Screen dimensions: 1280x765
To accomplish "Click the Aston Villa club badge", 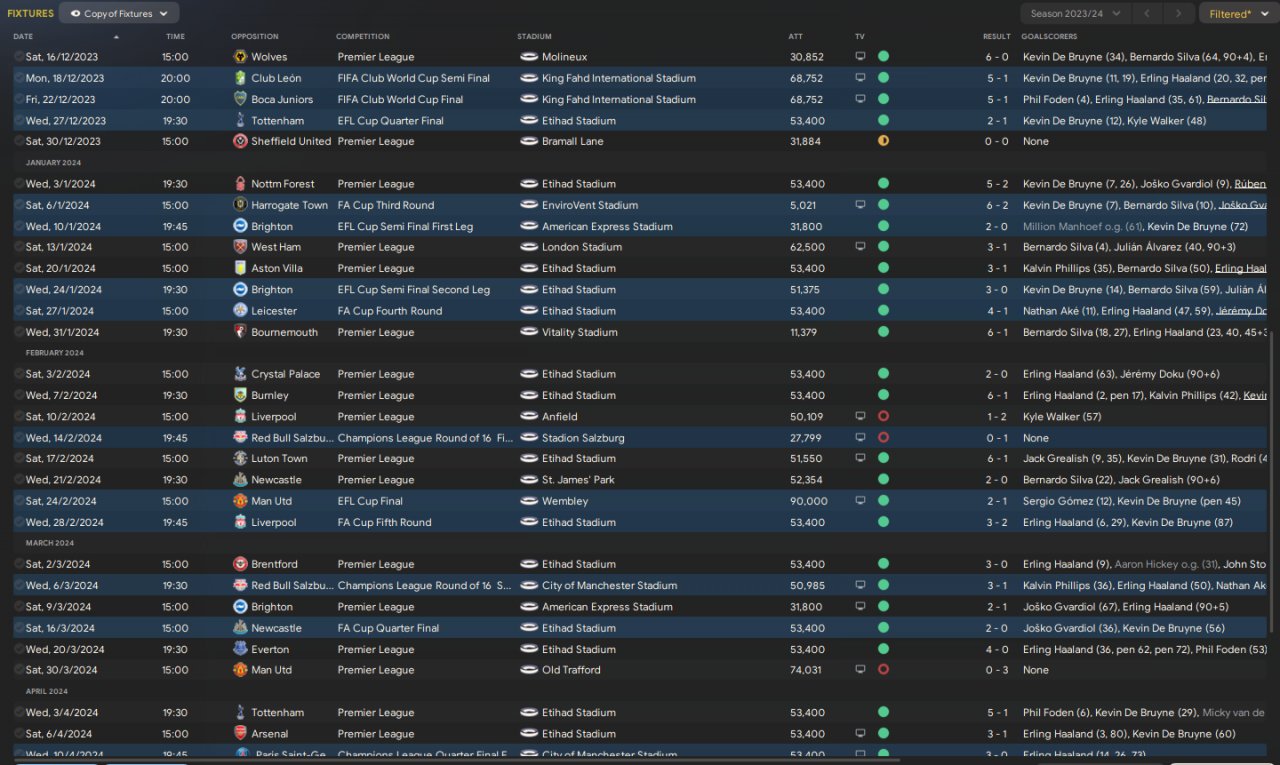I will point(240,268).
